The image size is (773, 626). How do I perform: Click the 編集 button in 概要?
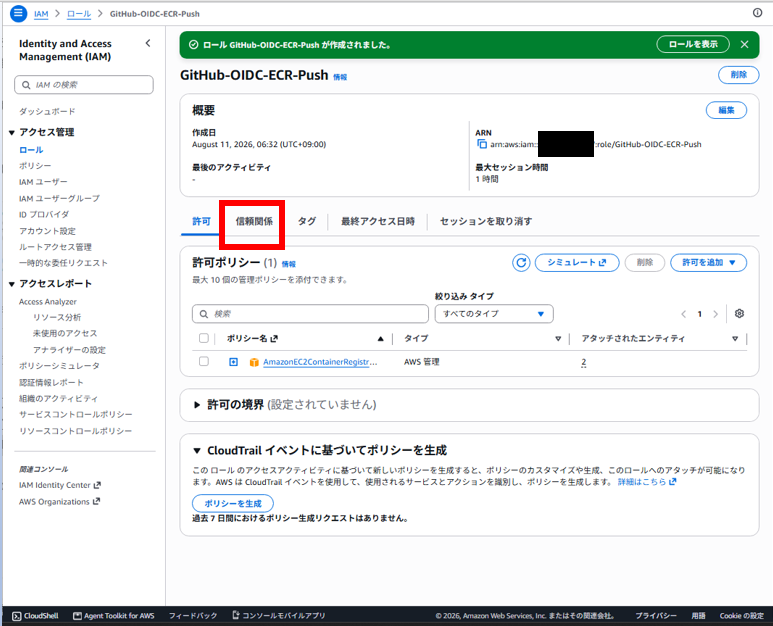coord(726,110)
